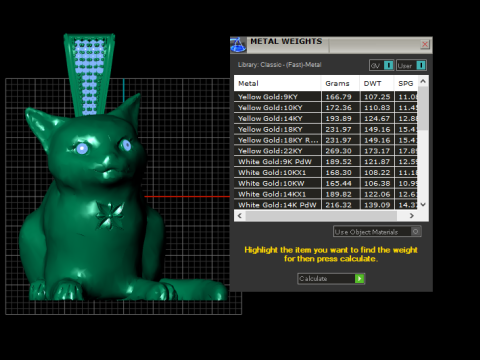Click the green arrow beside Calculate
480x360 pixels.
click(x=360, y=279)
